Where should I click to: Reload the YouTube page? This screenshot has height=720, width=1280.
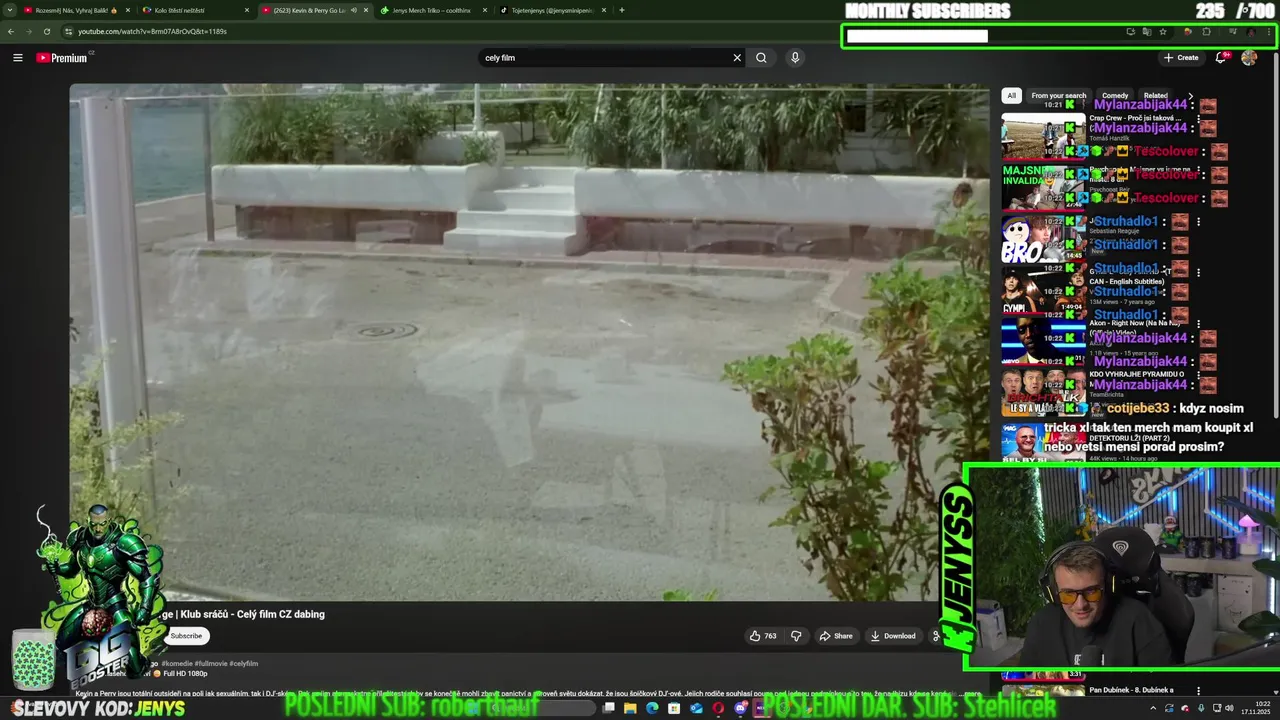click(x=46, y=31)
